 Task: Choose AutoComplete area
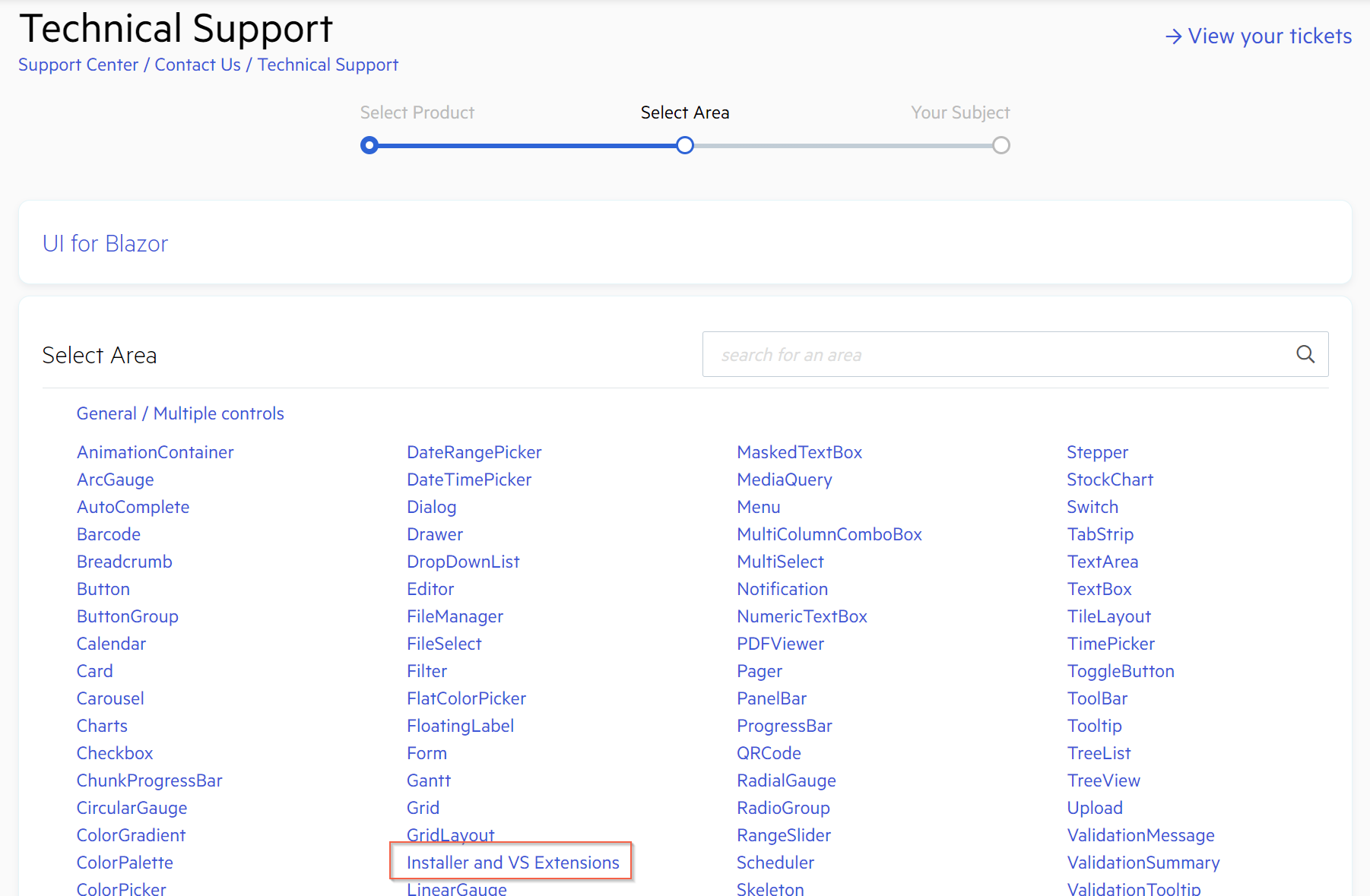[133, 507]
